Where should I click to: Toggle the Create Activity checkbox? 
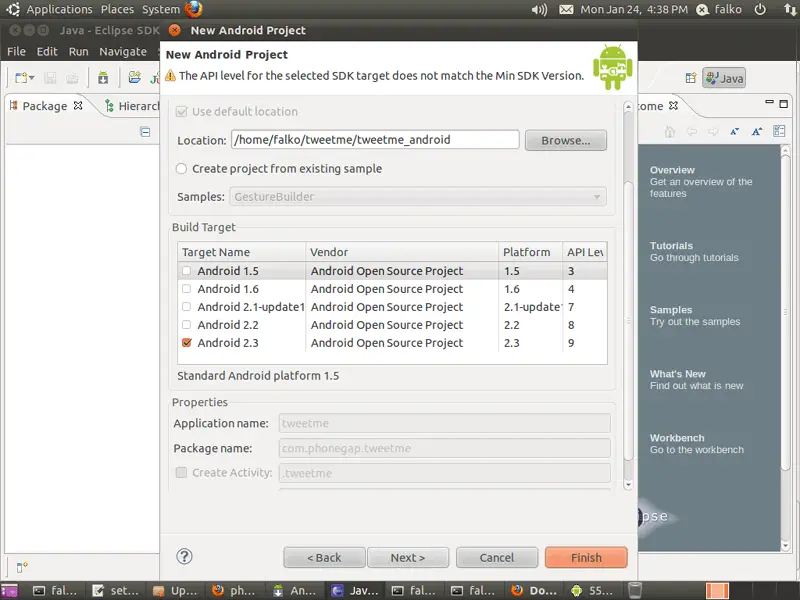pyautogui.click(x=181, y=472)
